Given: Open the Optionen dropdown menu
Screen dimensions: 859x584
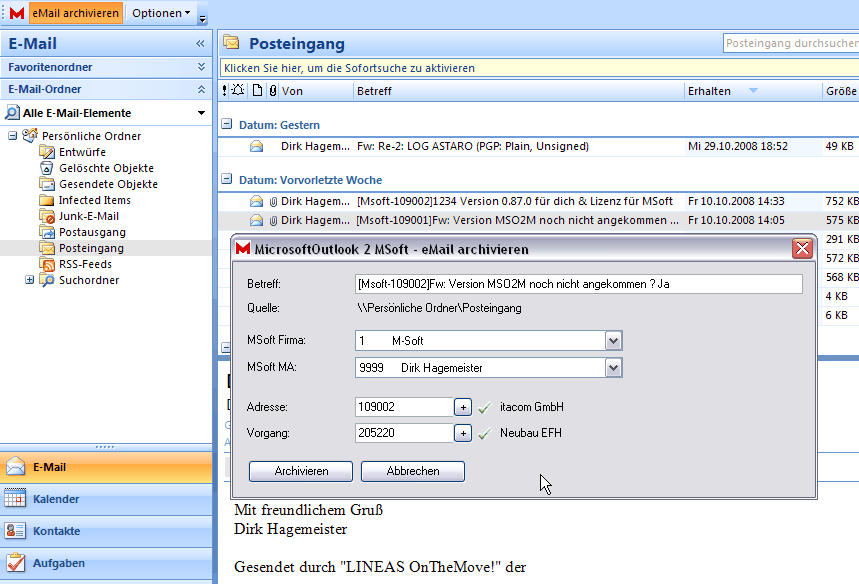Looking at the screenshot, I should 161,13.
